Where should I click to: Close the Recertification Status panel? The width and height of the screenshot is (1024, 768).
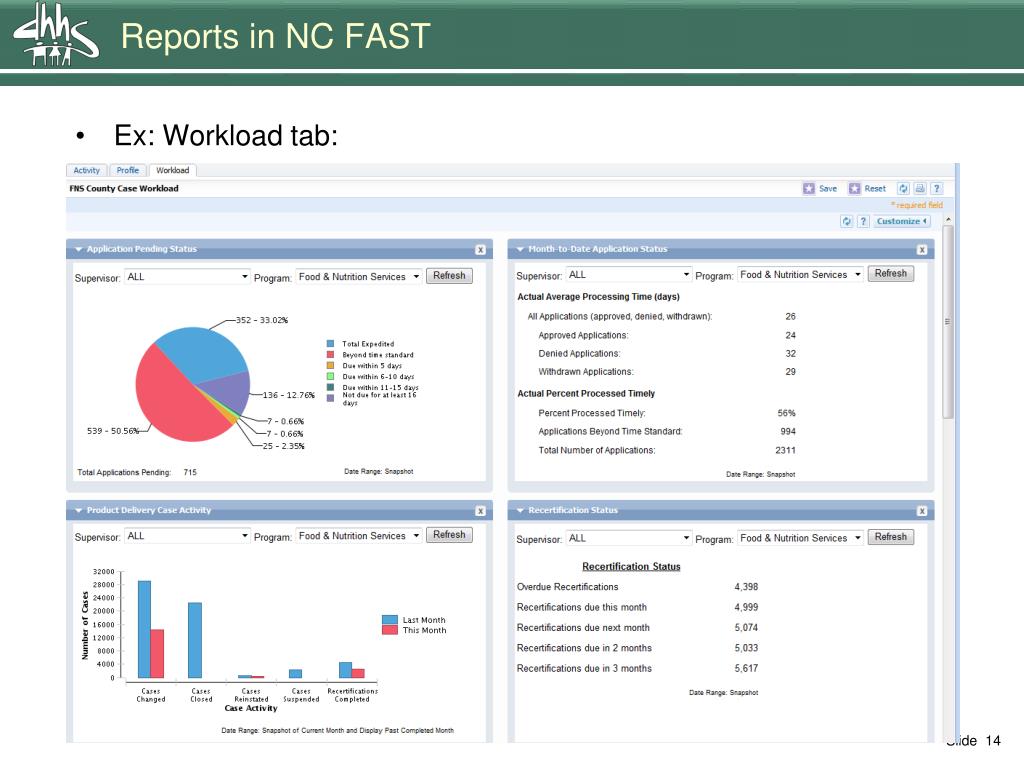click(x=921, y=511)
